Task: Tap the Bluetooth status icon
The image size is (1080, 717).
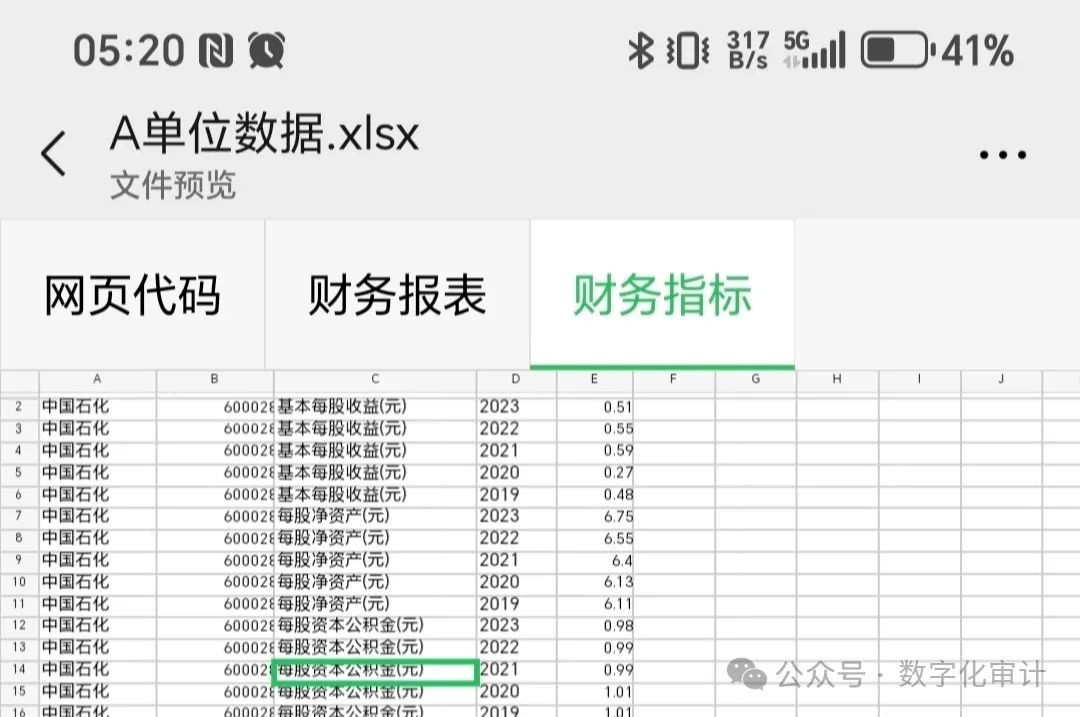Action: coord(641,50)
